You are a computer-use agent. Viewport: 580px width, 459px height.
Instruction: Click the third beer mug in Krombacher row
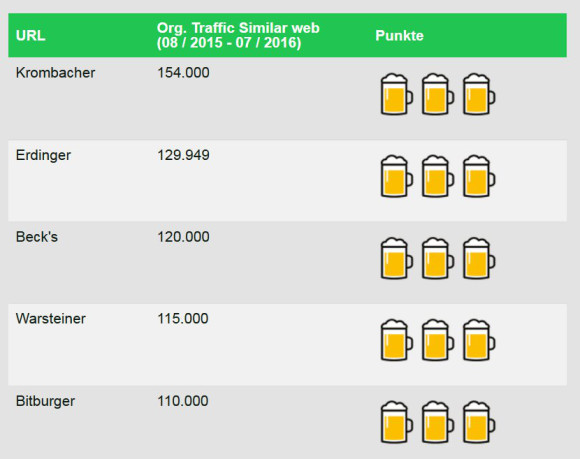click(479, 94)
